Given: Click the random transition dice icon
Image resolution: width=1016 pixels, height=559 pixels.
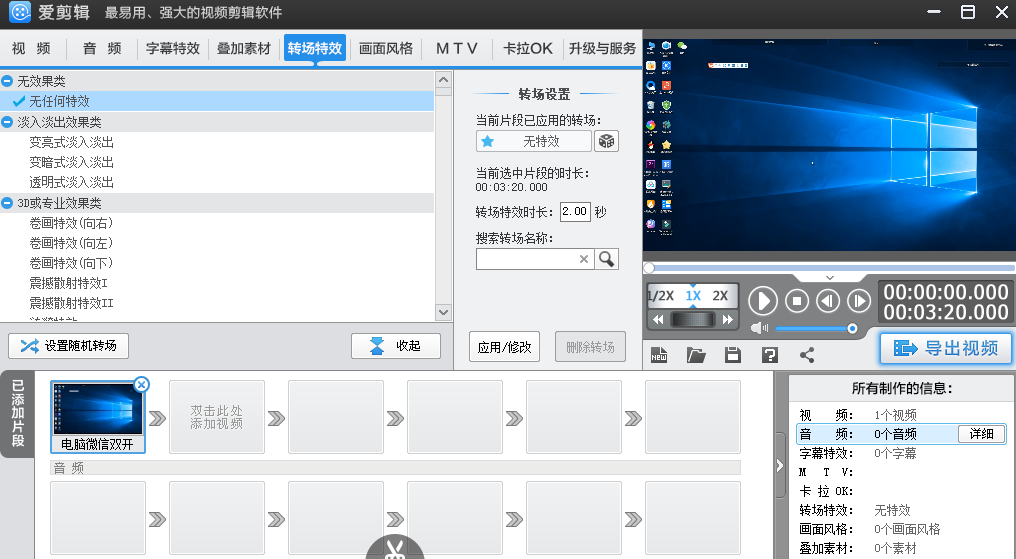Looking at the screenshot, I should tap(606, 141).
